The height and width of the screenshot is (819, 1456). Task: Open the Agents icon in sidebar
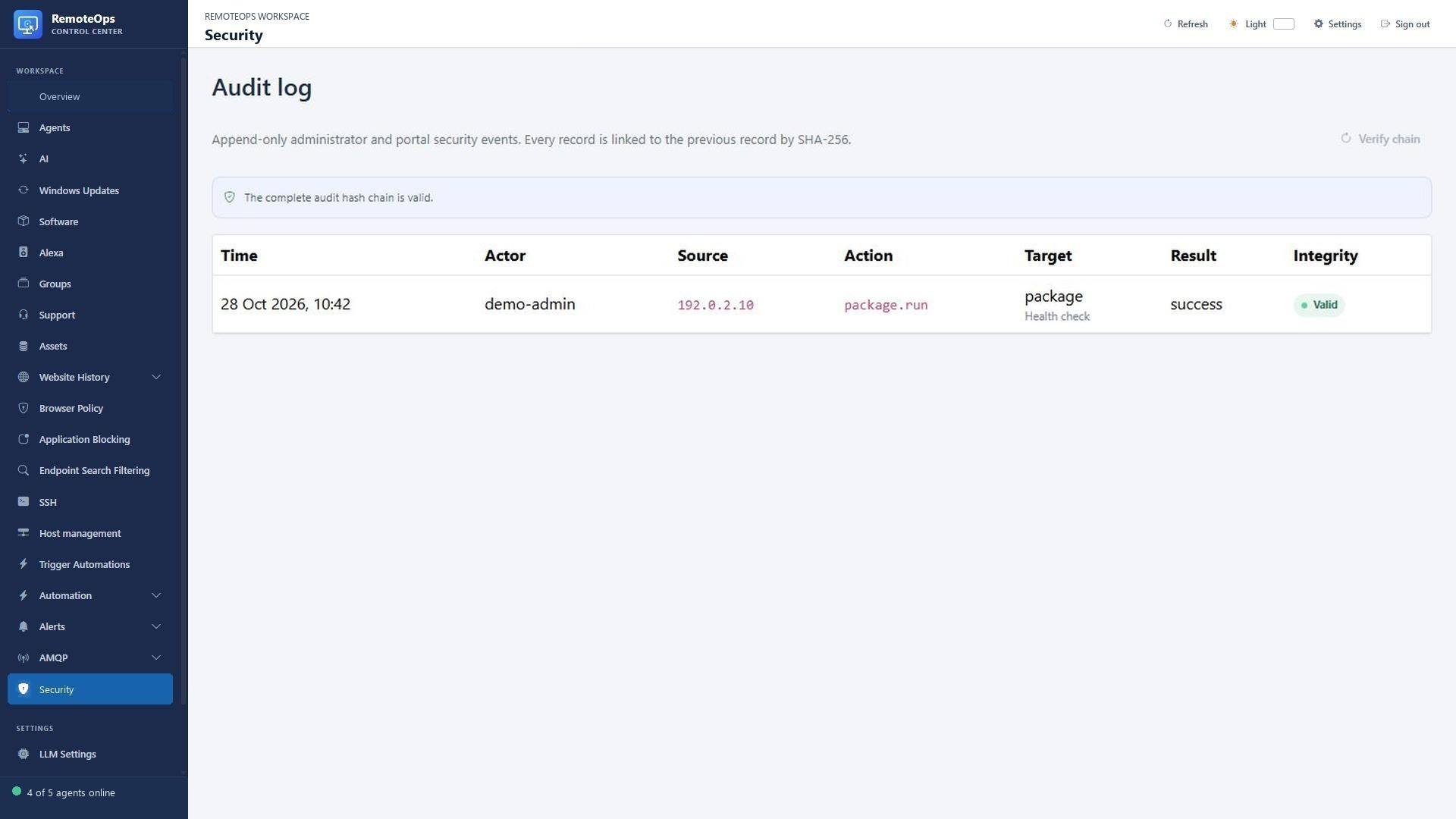[x=24, y=127]
